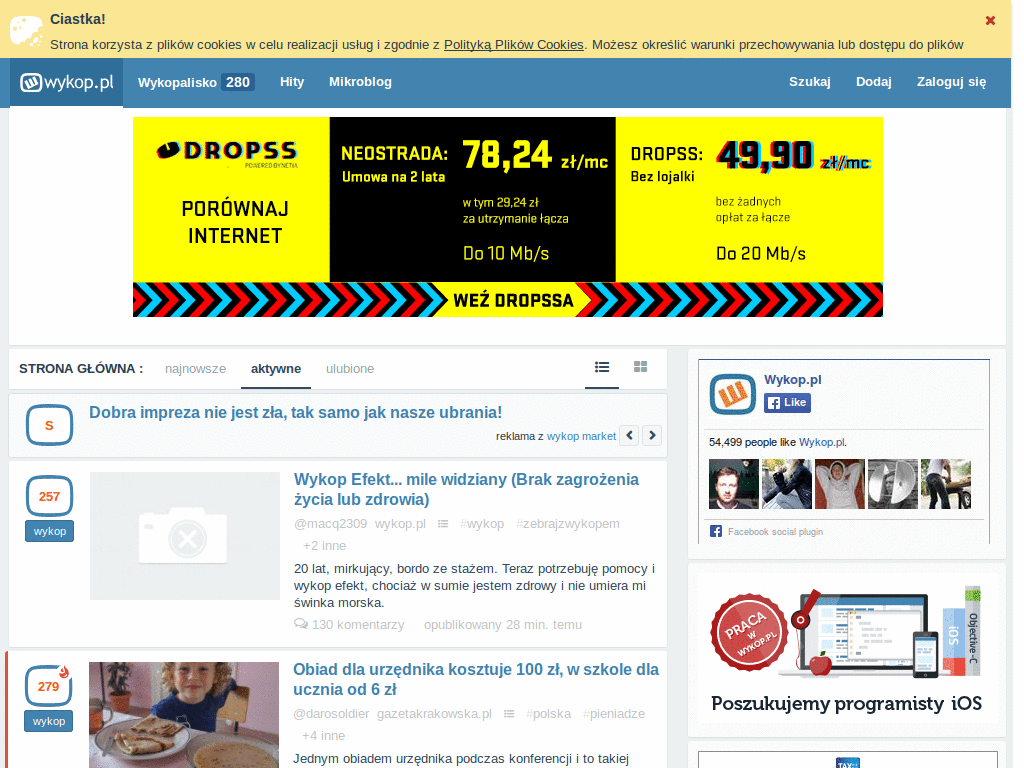Click second Facebook fan photo
The height and width of the screenshot is (768, 1024).
pyautogui.click(x=787, y=484)
